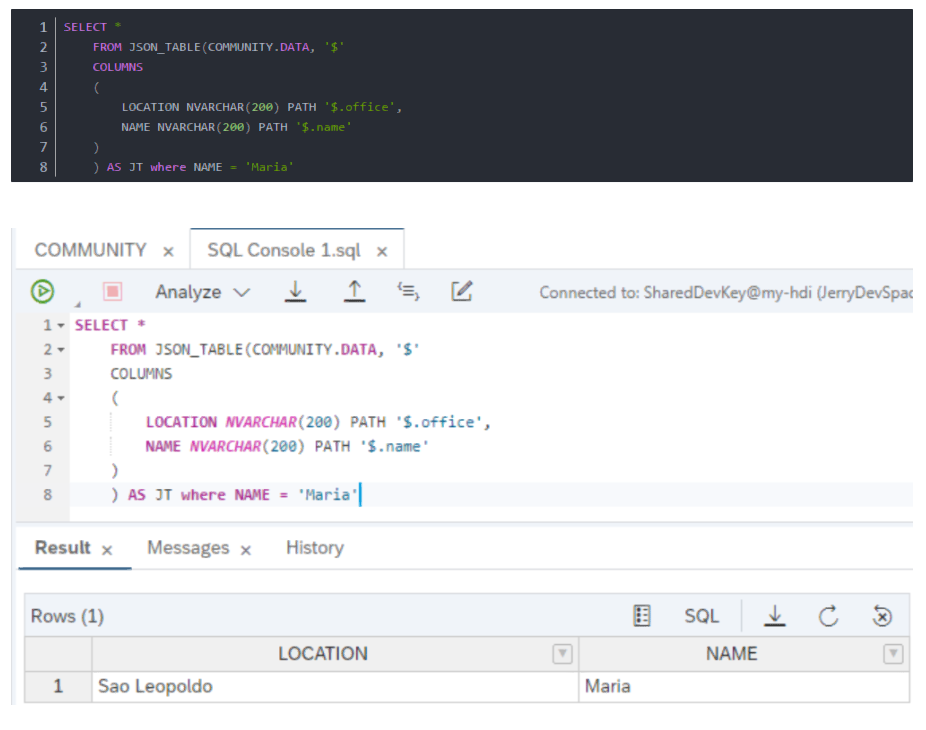The image size is (926, 730).
Task: Click the edit pencil icon in the toolbar
Action: click(x=462, y=291)
